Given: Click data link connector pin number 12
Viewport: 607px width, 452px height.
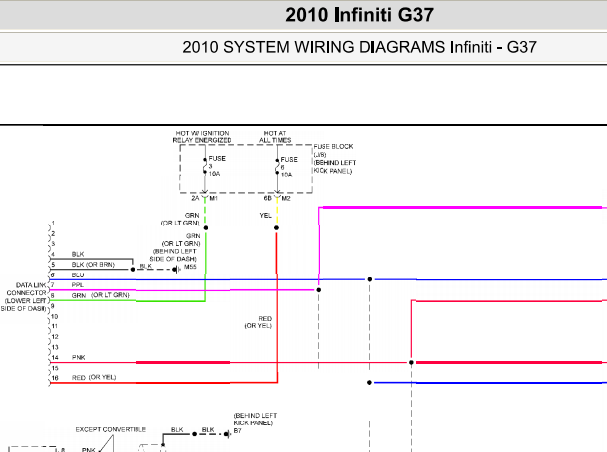Looking at the screenshot, I should pyautogui.click(x=55, y=337).
